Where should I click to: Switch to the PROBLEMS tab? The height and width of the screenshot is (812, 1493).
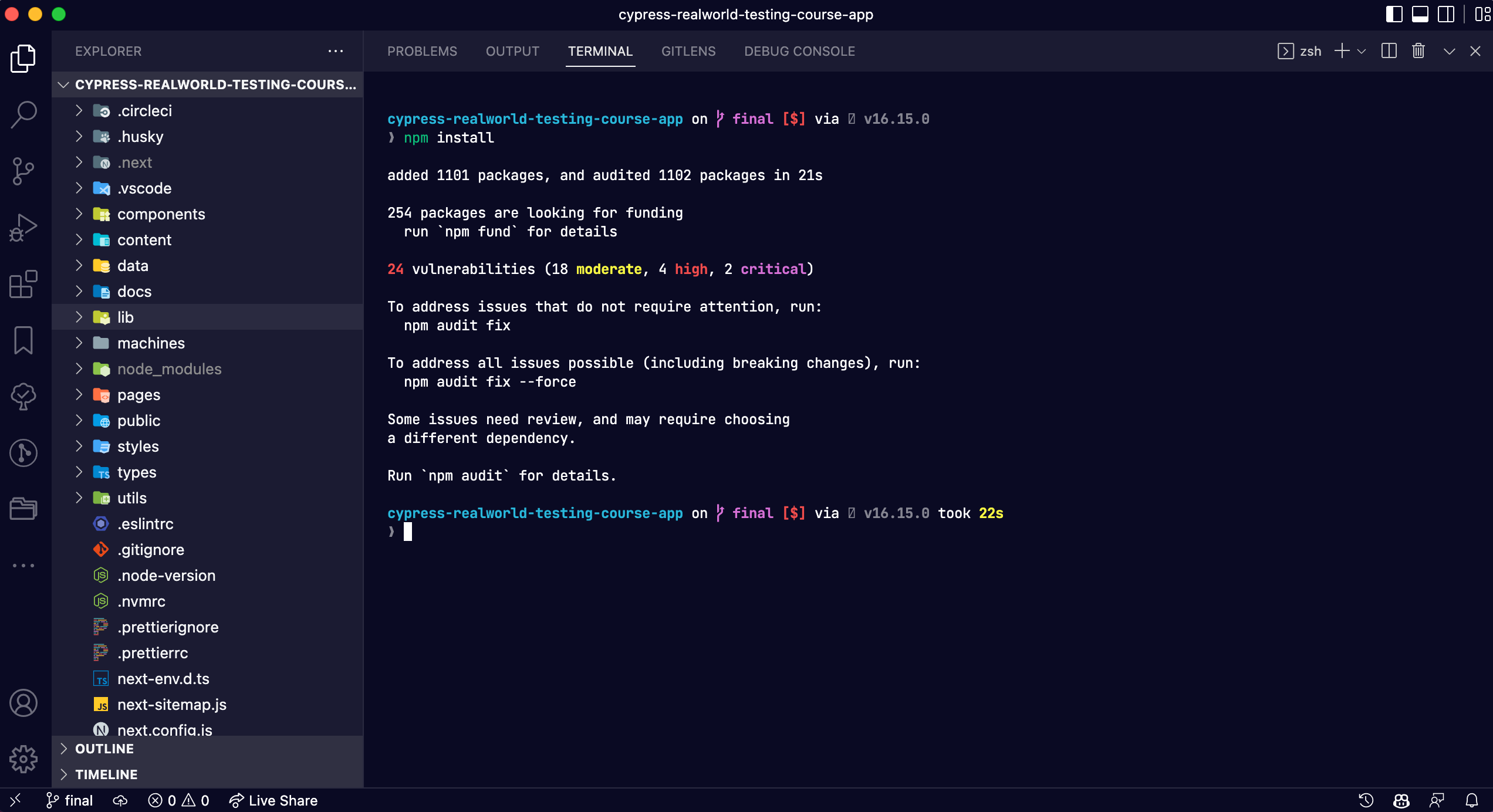(422, 51)
